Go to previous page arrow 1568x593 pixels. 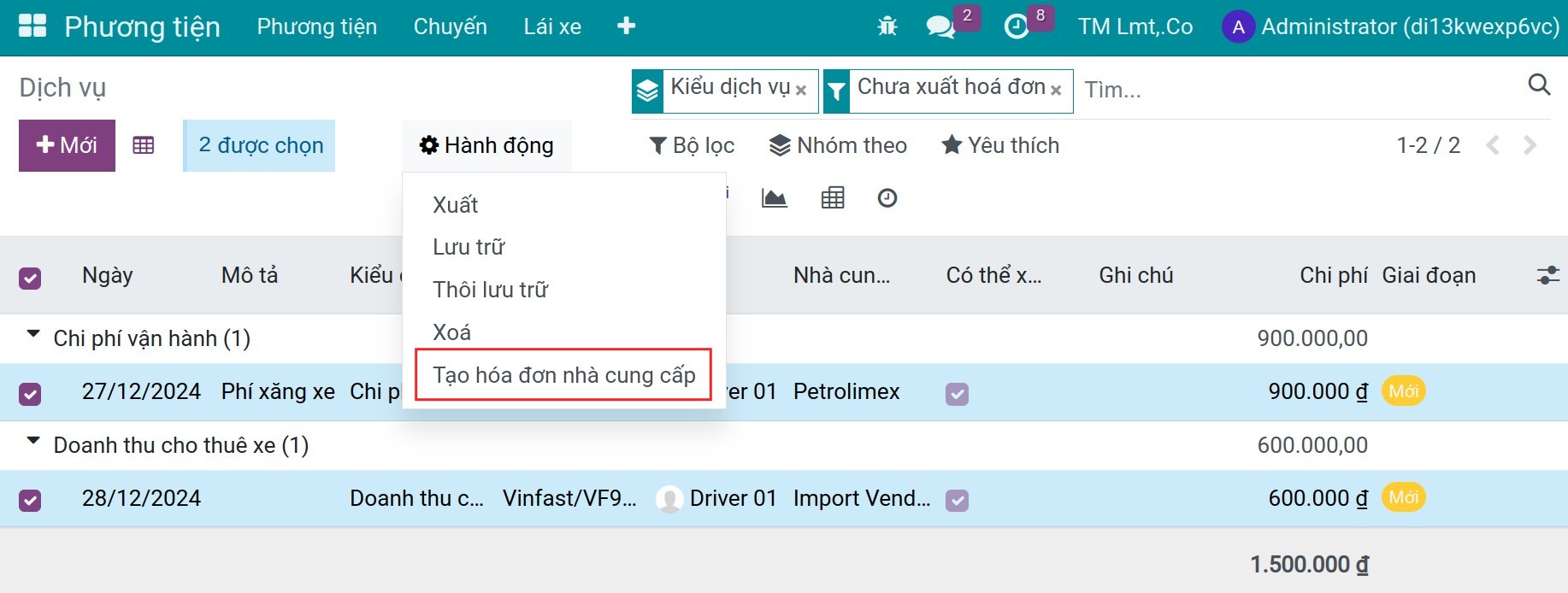pos(1493,145)
